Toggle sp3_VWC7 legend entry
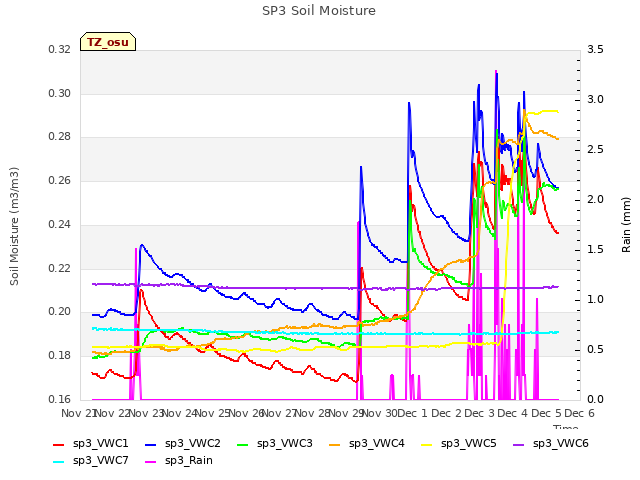This screenshot has width=640, height=480. click(91, 461)
